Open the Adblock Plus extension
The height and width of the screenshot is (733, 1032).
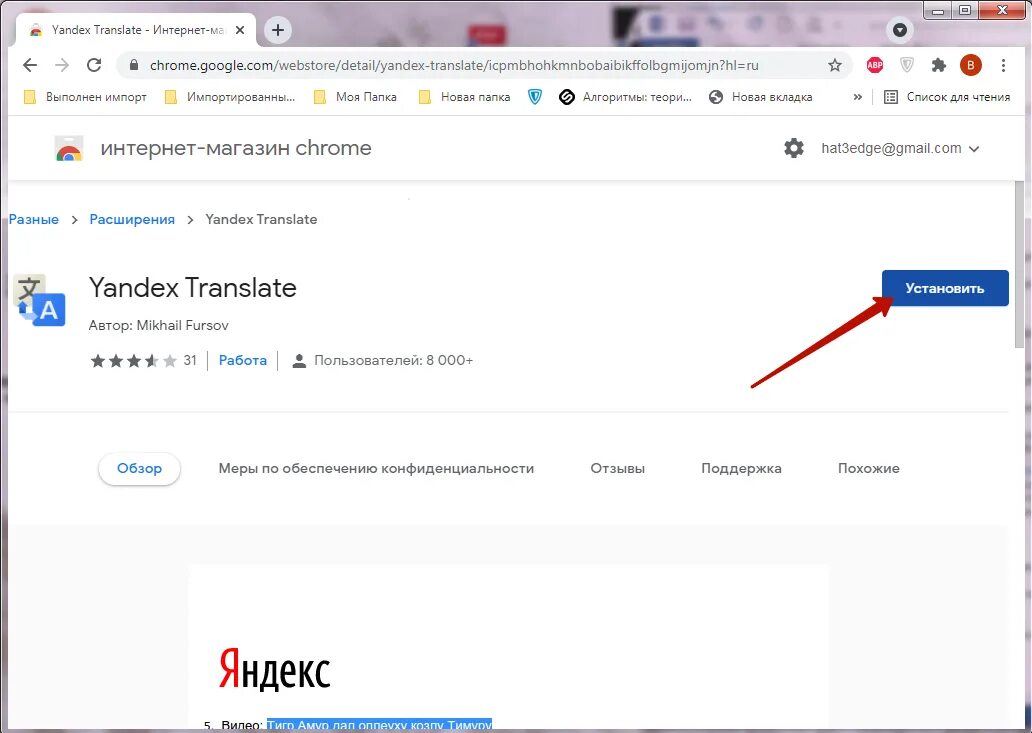click(x=875, y=64)
